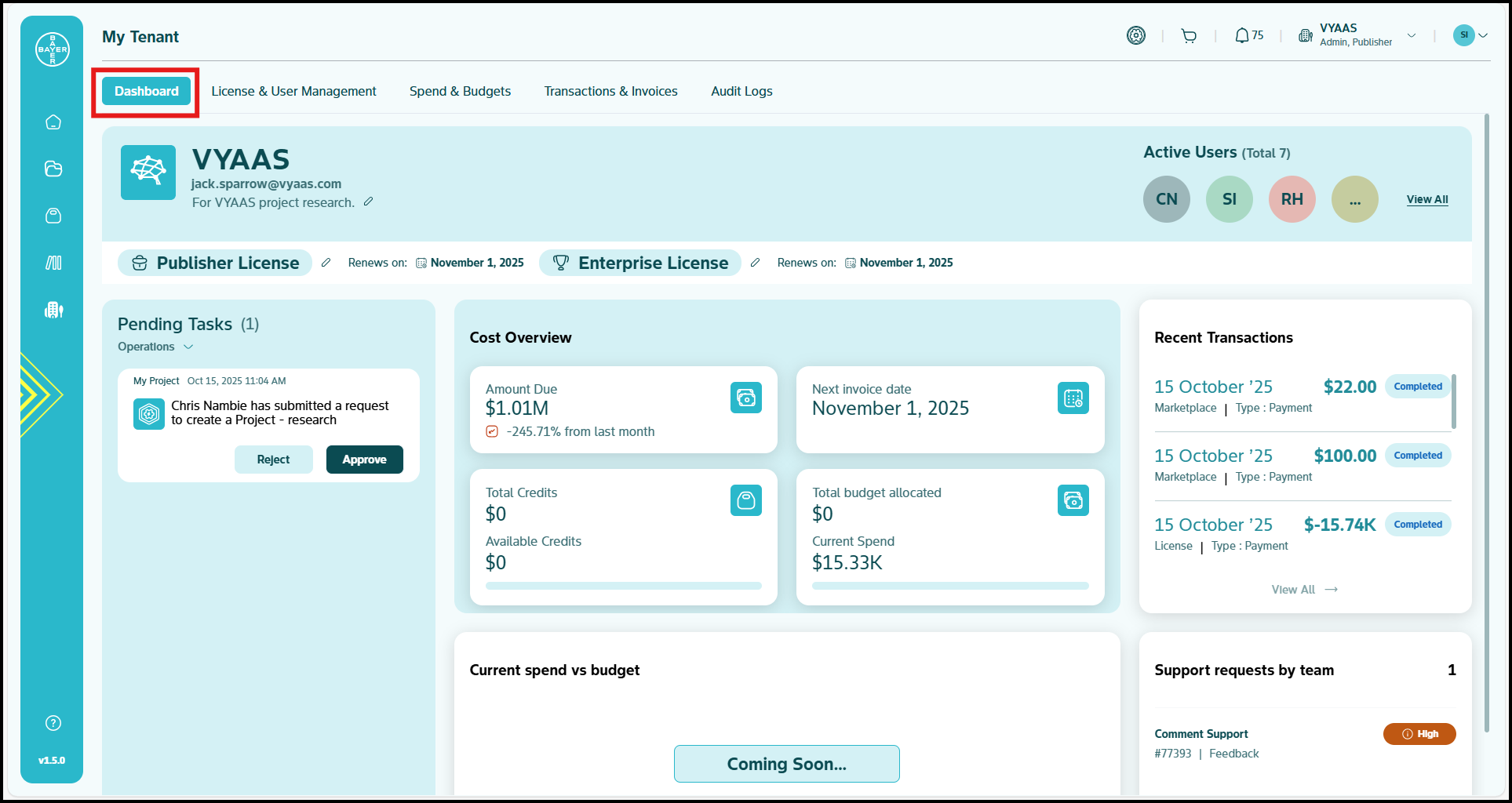
Task: Click the shopping cart icon in header
Action: 1189,36
